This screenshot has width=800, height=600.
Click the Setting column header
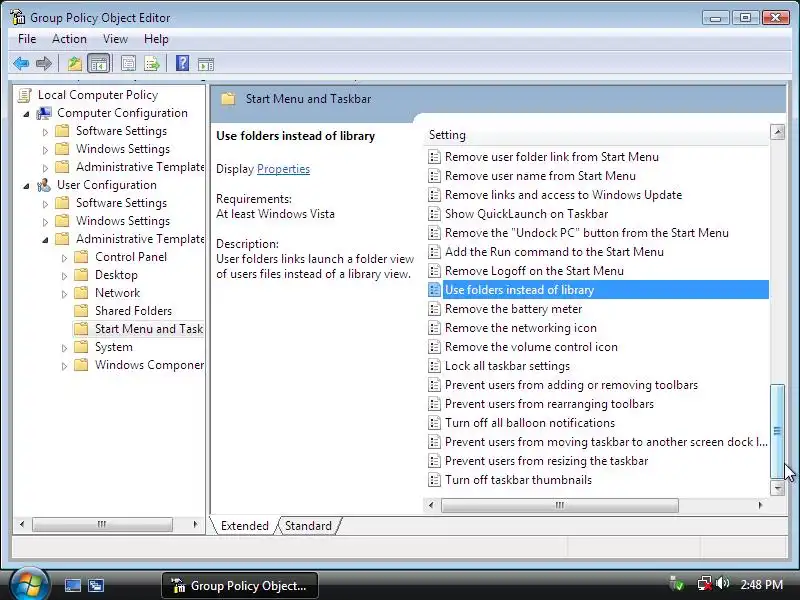[x=596, y=135]
